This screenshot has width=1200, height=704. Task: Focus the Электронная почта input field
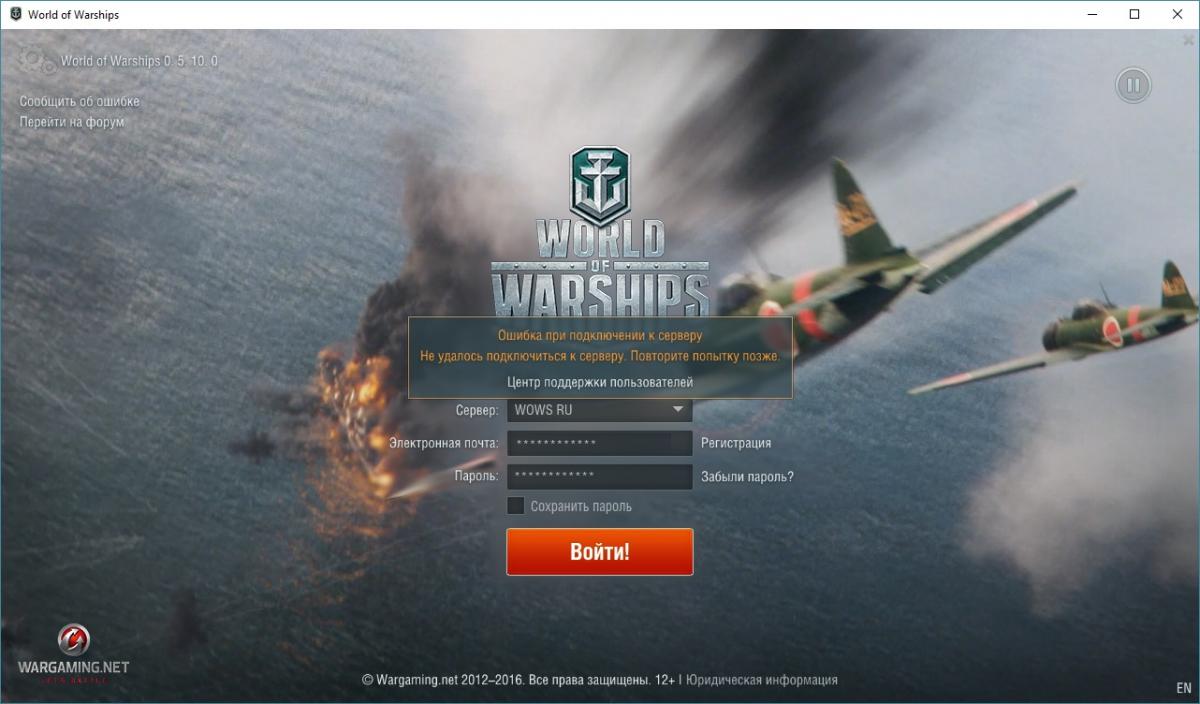coord(600,443)
